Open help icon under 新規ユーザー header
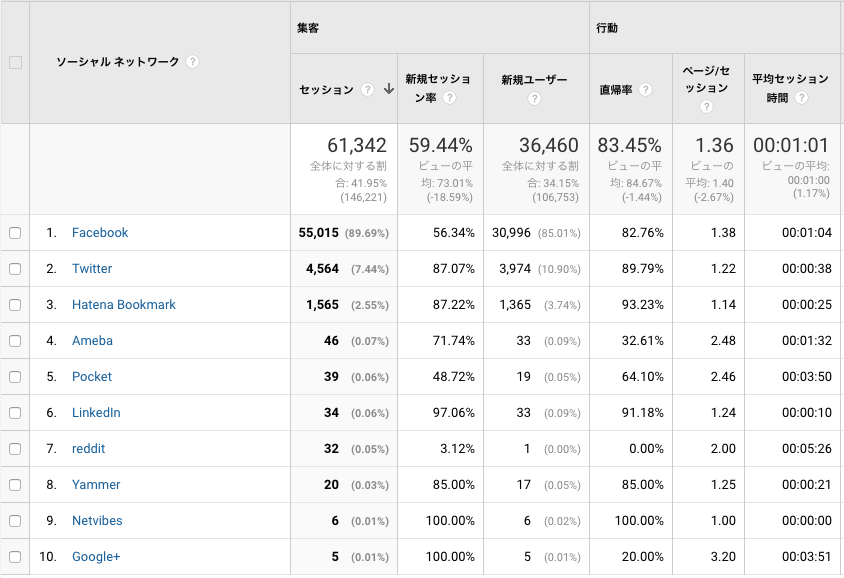 click(534, 98)
